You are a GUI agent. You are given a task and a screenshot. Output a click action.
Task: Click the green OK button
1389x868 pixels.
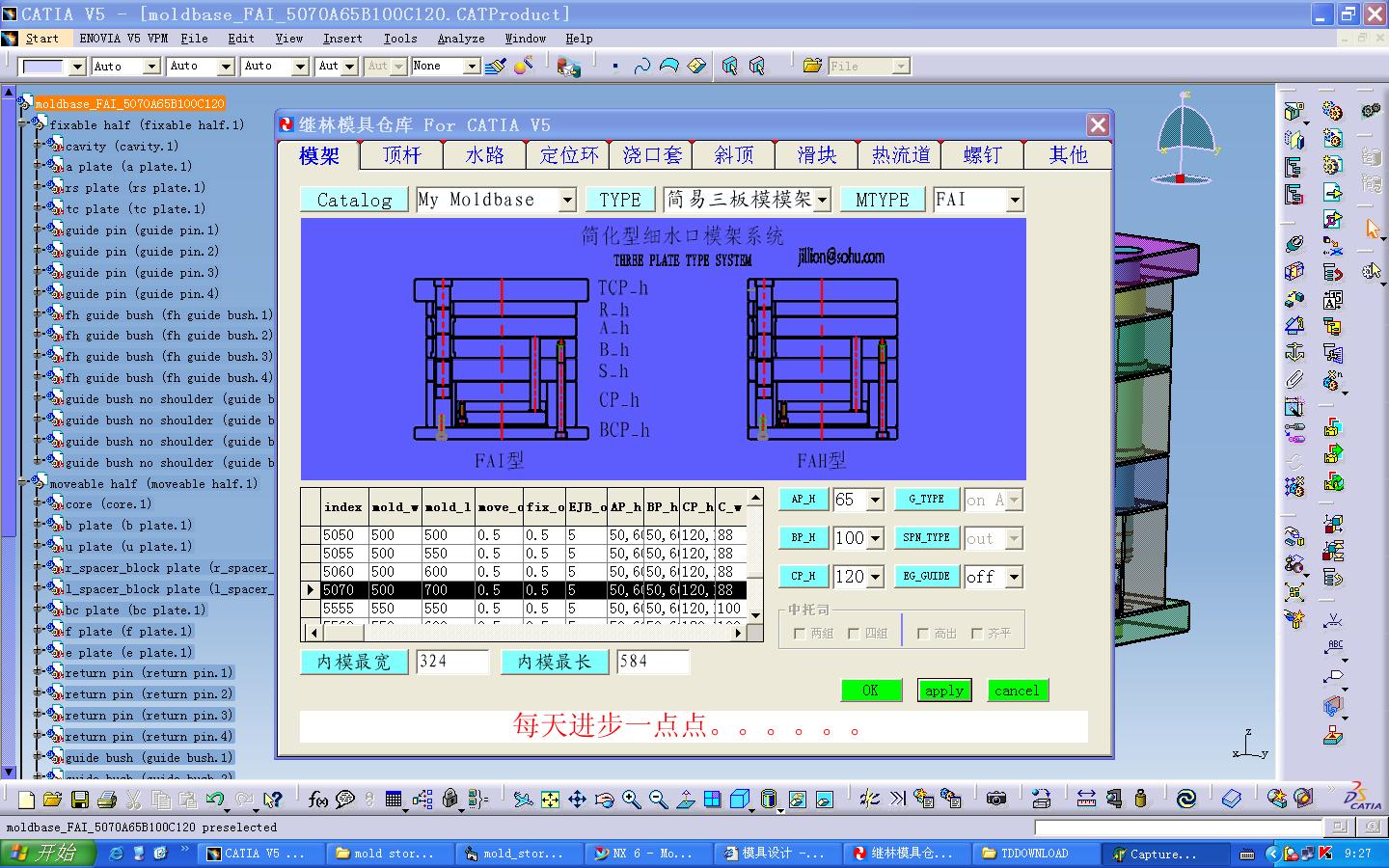[x=870, y=691]
